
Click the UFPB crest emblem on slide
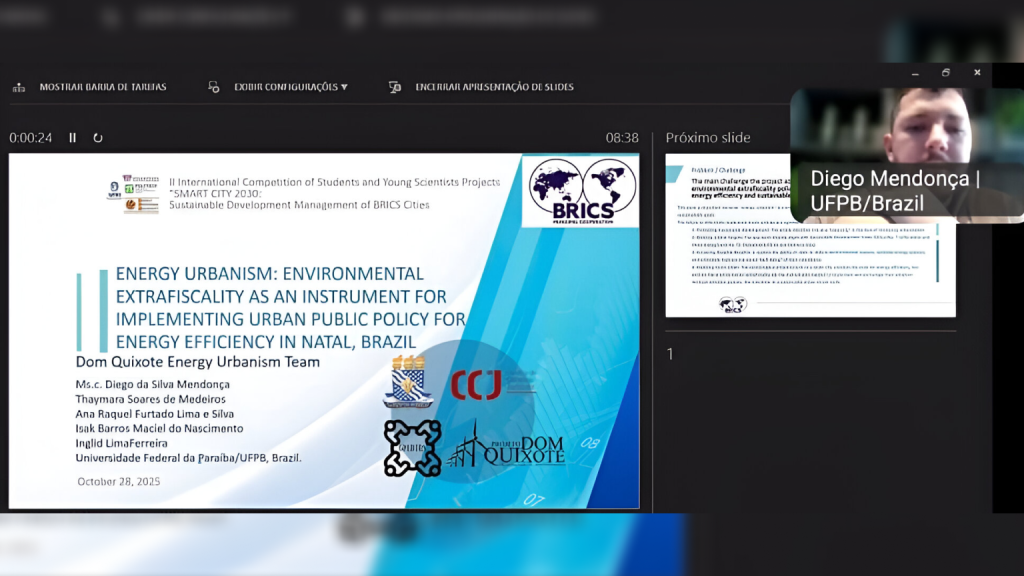pyautogui.click(x=408, y=382)
